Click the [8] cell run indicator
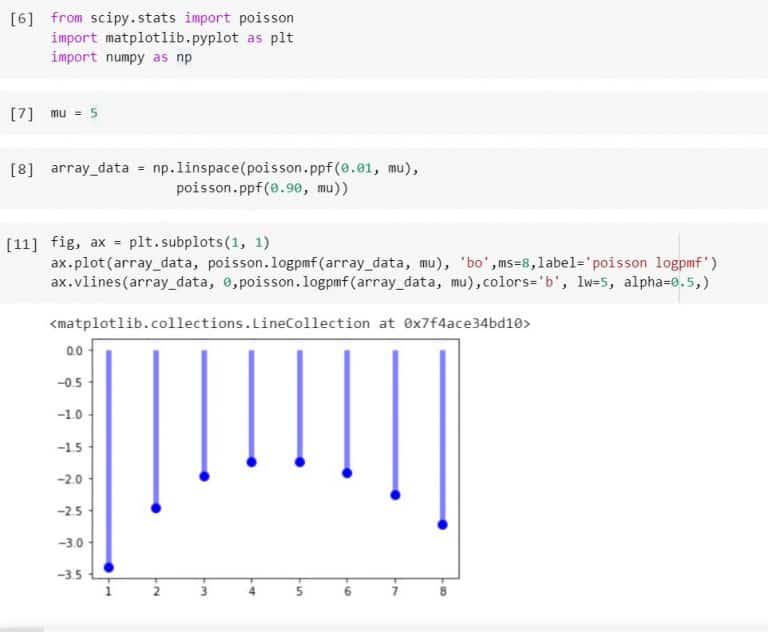Image resolution: width=768 pixels, height=632 pixels. [22, 170]
